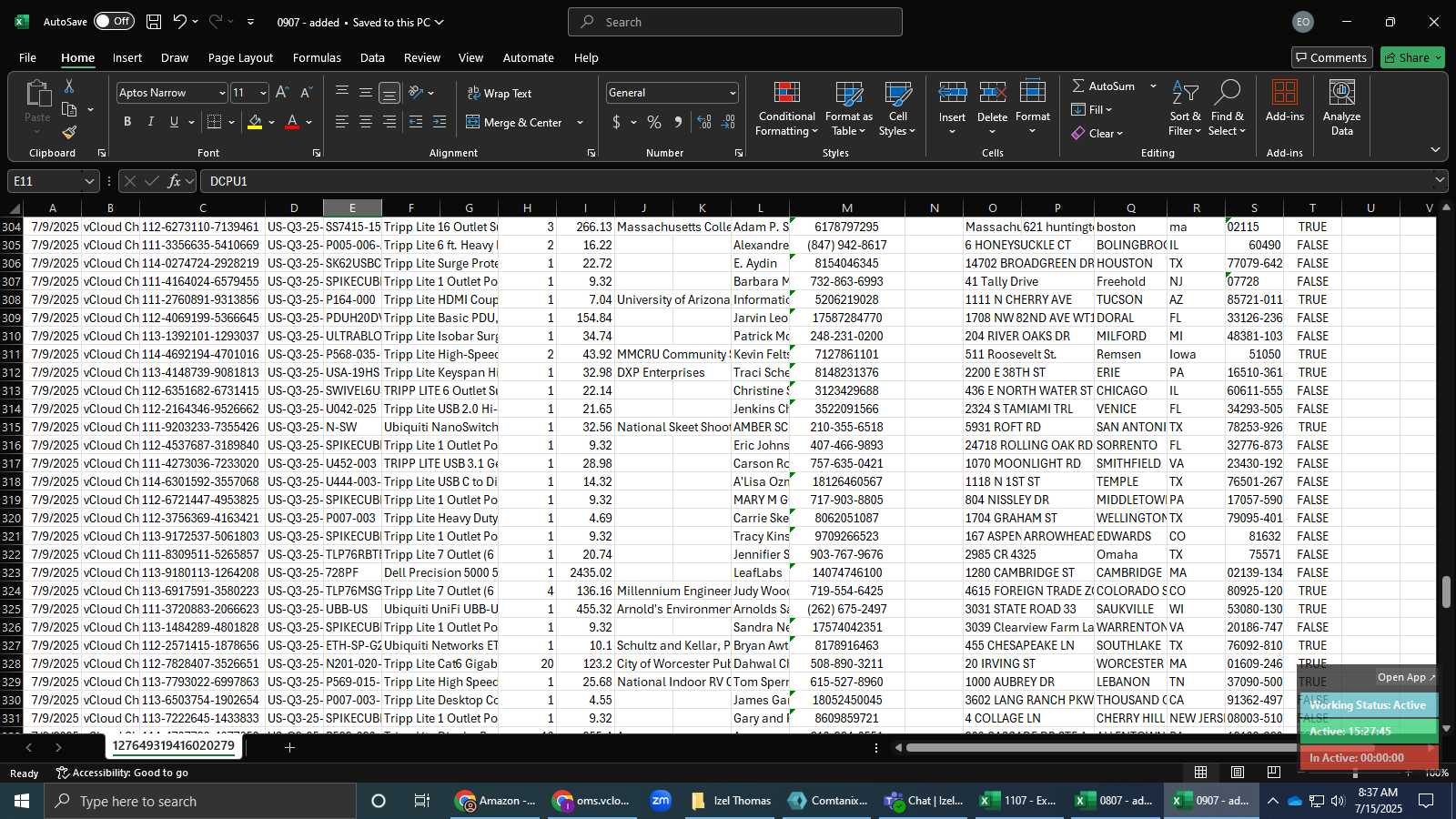Image resolution: width=1456 pixels, height=819 pixels.
Task: Click the Orientation text angle icon
Action: tap(416, 92)
